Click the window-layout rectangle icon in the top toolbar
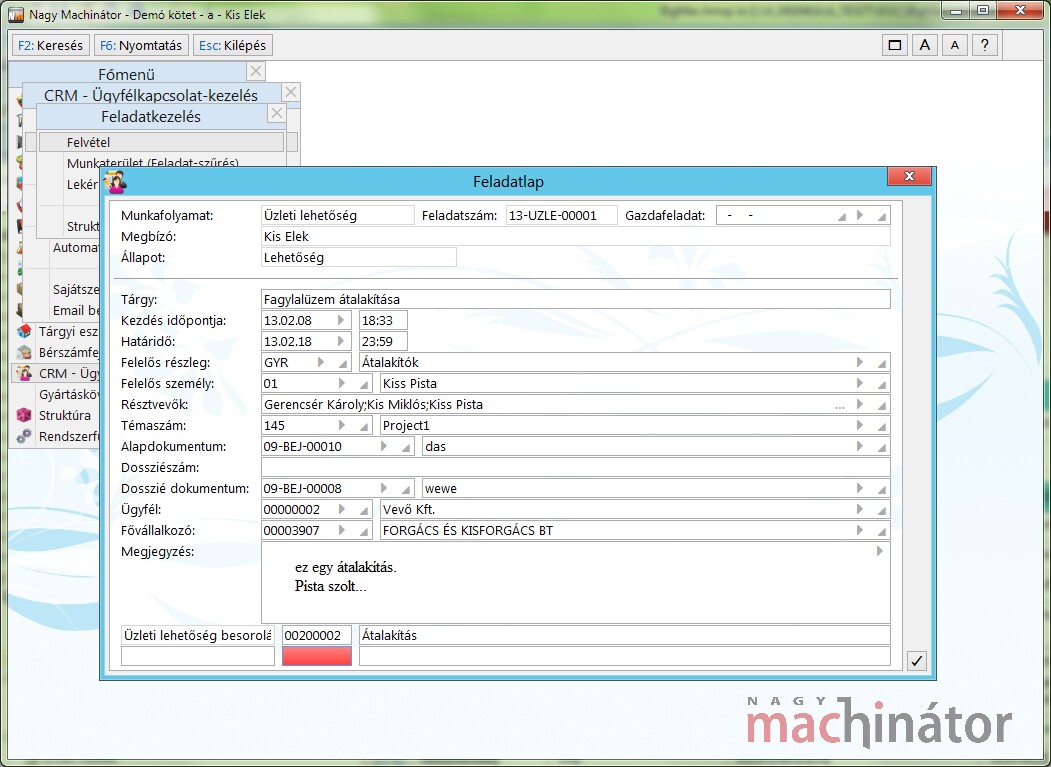Viewport: 1051px width, 767px height. coord(894,46)
